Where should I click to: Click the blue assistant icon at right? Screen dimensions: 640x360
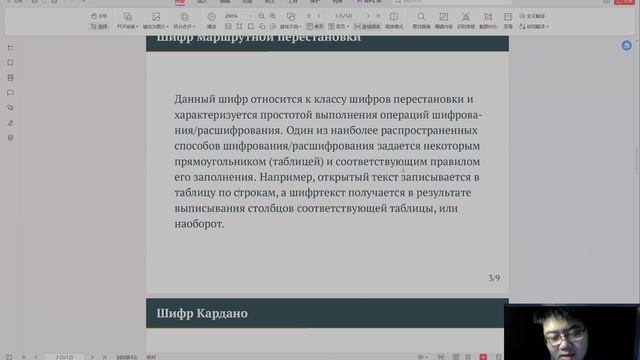pyautogui.click(x=627, y=45)
